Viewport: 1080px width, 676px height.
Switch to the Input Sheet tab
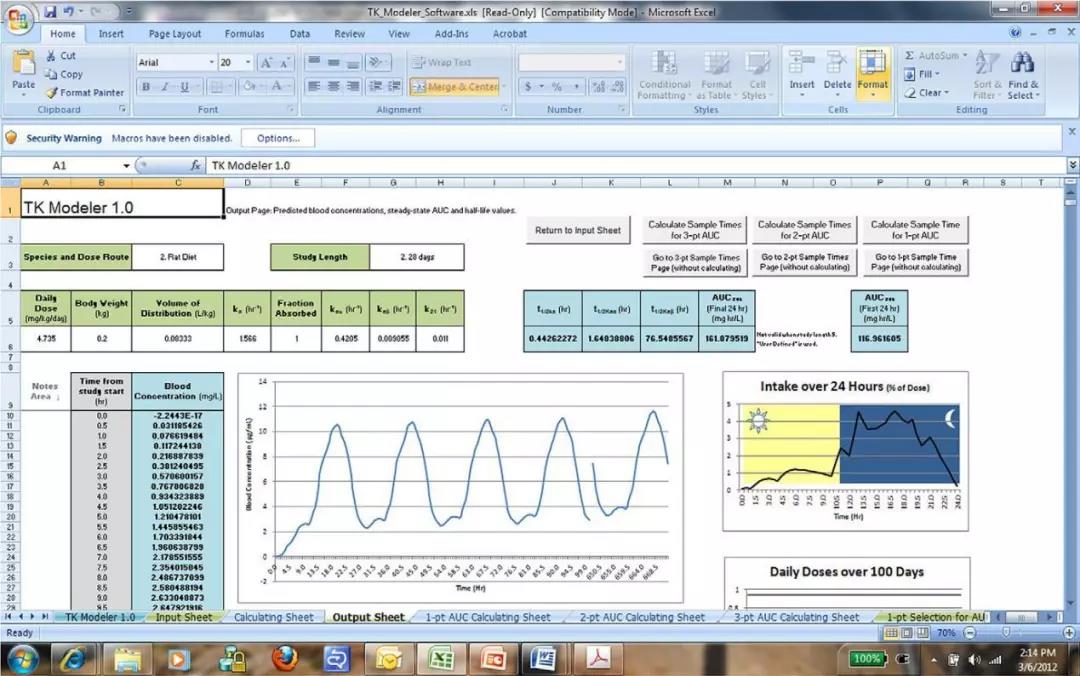tap(184, 617)
